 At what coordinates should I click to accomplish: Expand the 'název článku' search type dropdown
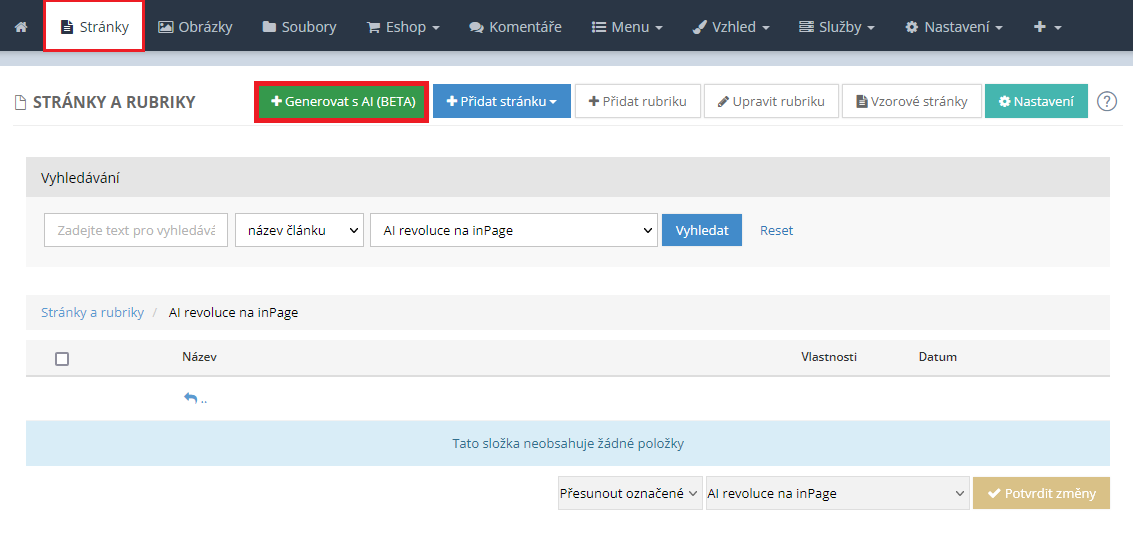[x=299, y=230]
